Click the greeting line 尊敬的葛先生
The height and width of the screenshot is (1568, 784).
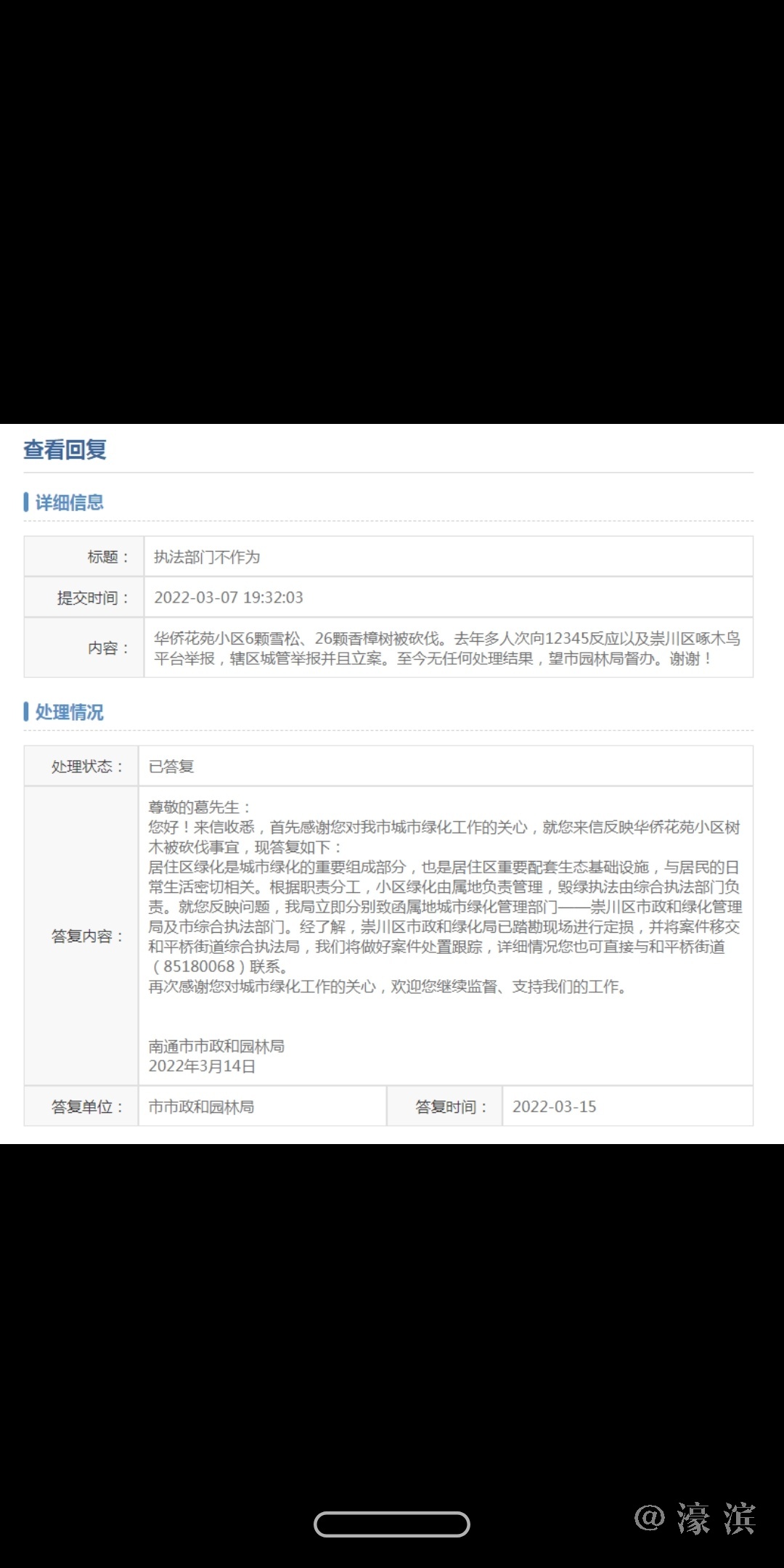[x=199, y=807]
